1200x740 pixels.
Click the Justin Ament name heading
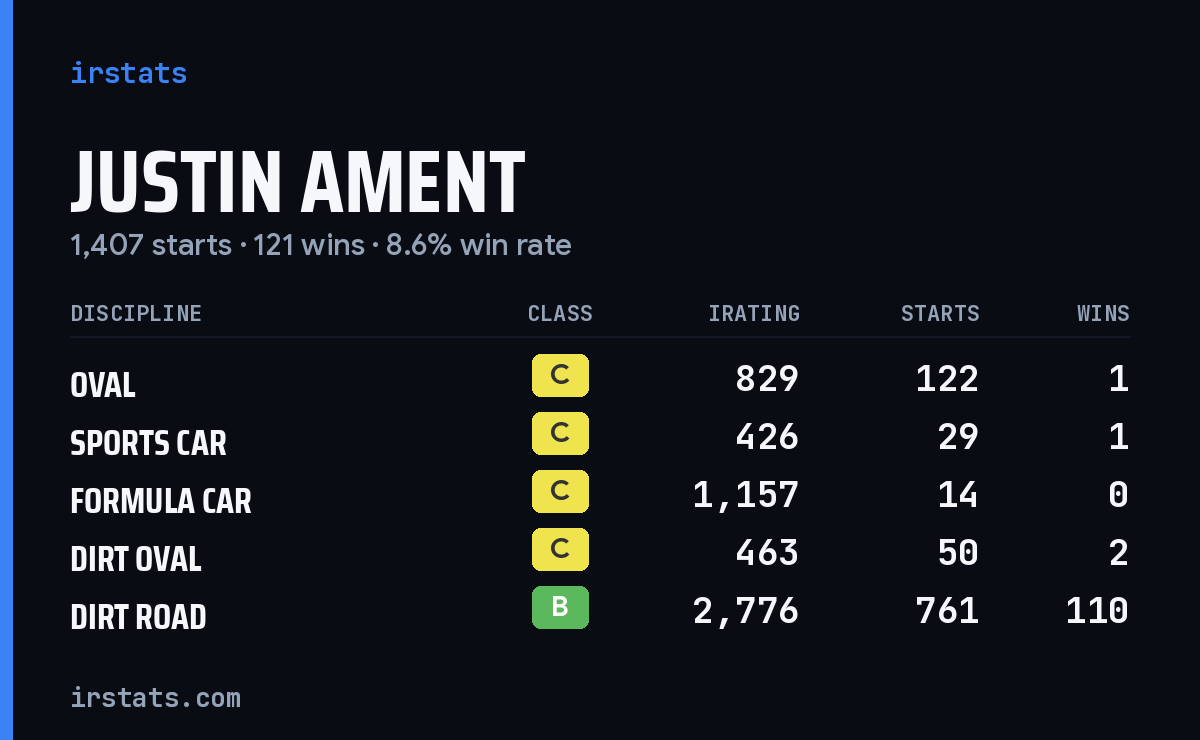tap(298, 183)
